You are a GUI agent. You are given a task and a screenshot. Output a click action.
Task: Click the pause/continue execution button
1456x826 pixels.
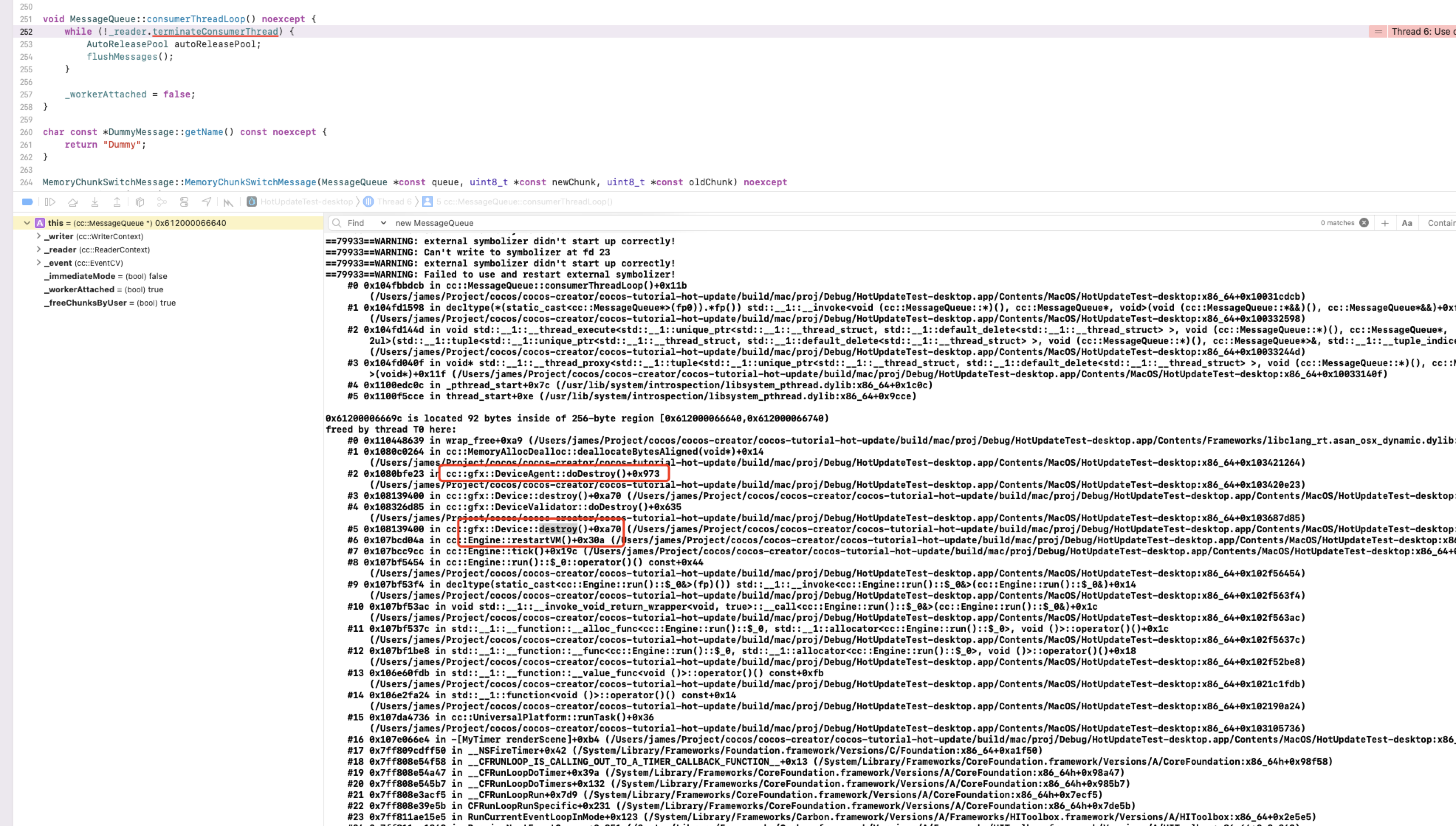click(50, 202)
